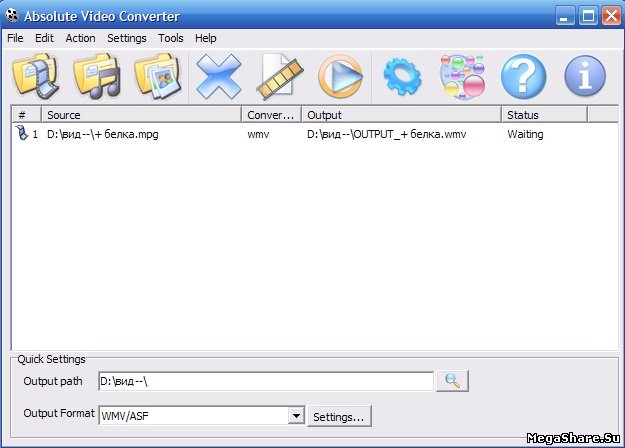Viewport: 625px width, 448px height.
Task: Browse output path with magnifier button
Action: pos(452,381)
